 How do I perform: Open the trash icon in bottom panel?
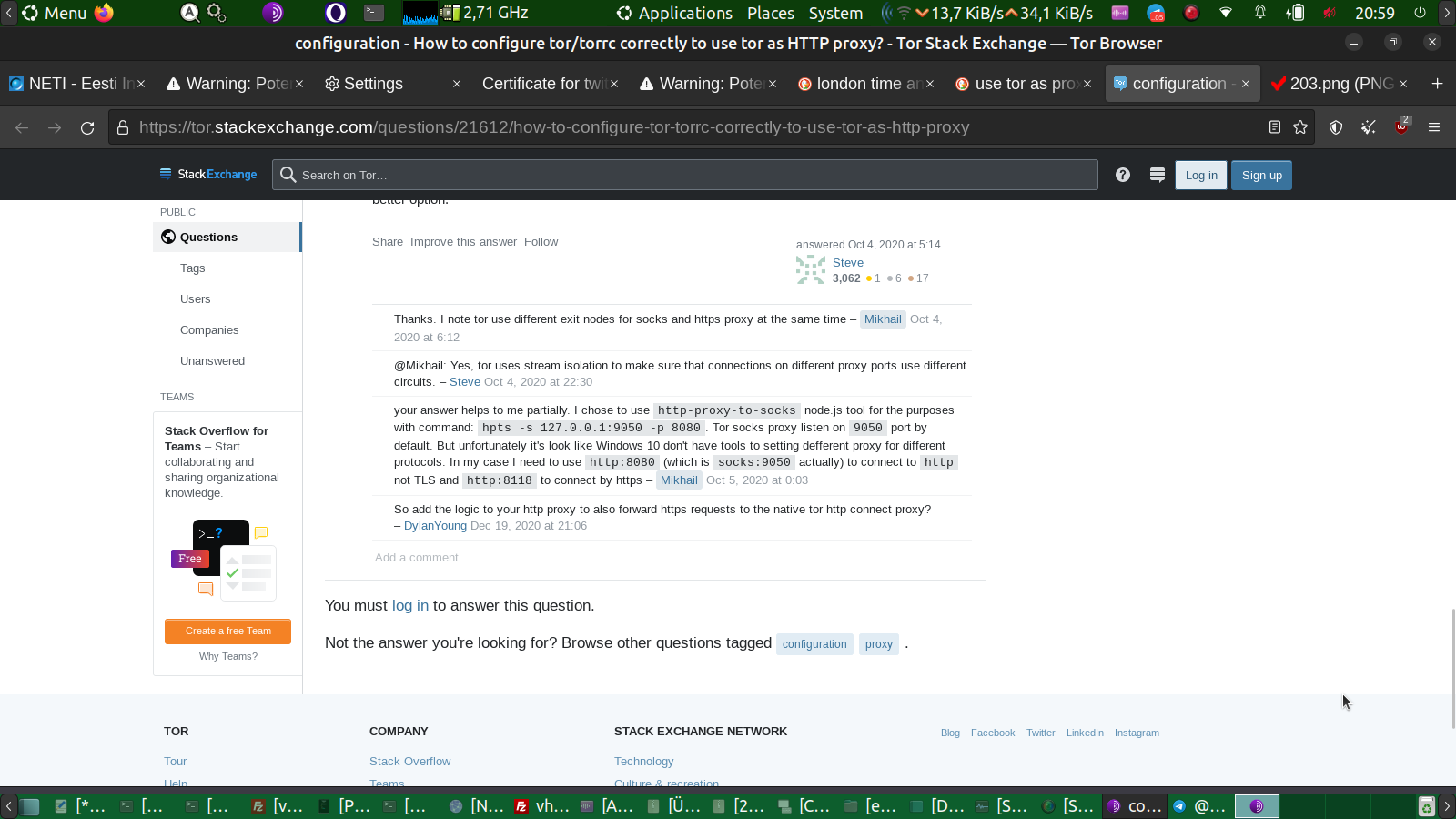tap(1426, 806)
